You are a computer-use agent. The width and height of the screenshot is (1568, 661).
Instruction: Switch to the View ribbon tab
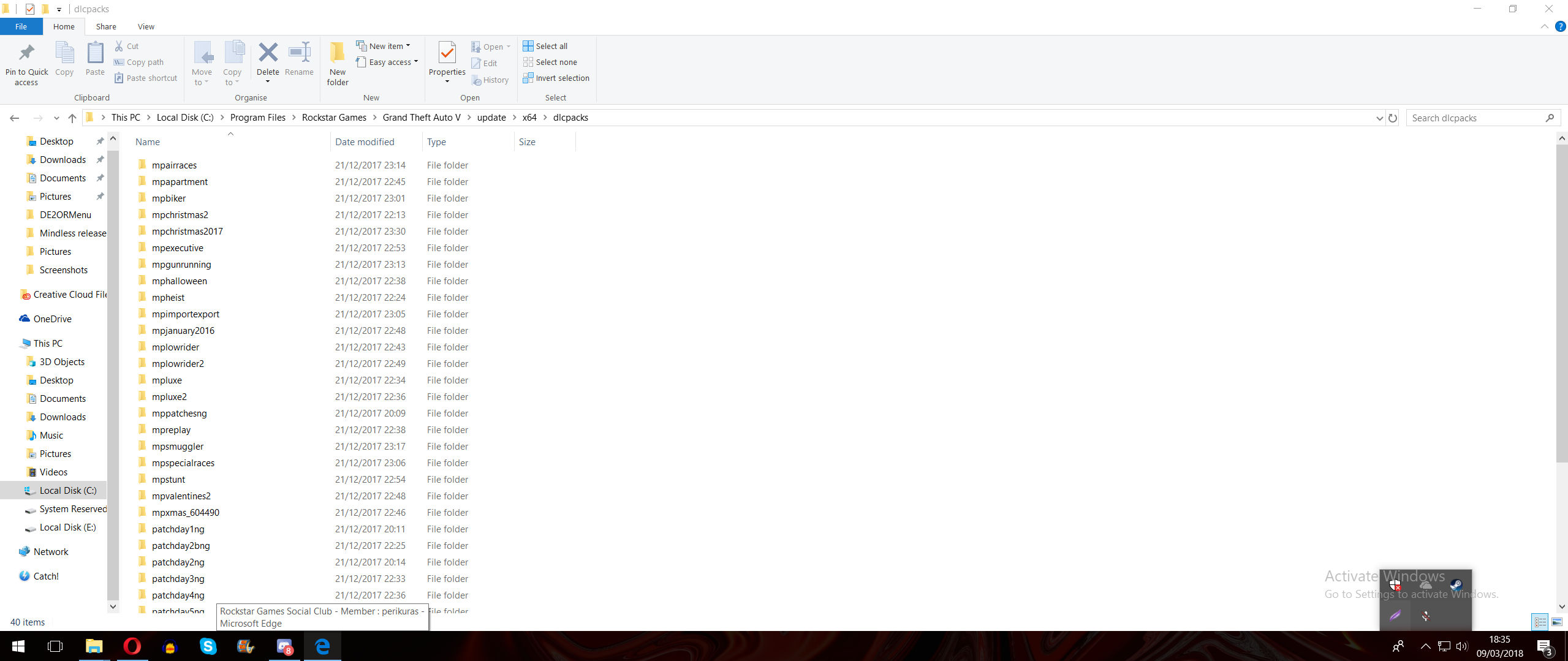coord(146,26)
